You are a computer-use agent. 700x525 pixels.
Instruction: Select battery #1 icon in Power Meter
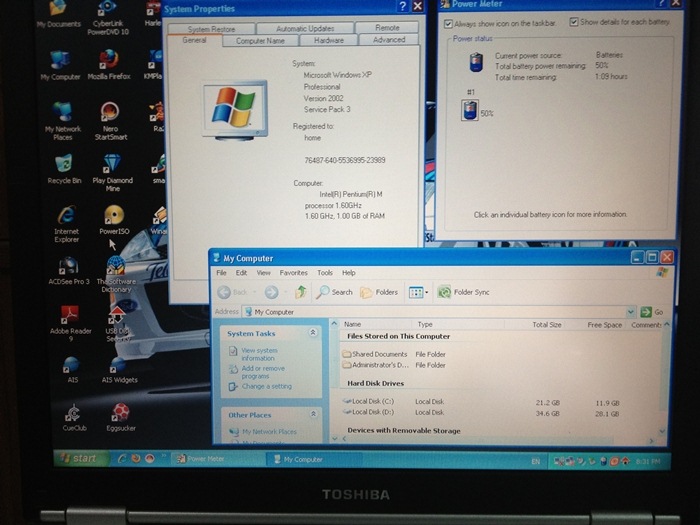point(470,110)
